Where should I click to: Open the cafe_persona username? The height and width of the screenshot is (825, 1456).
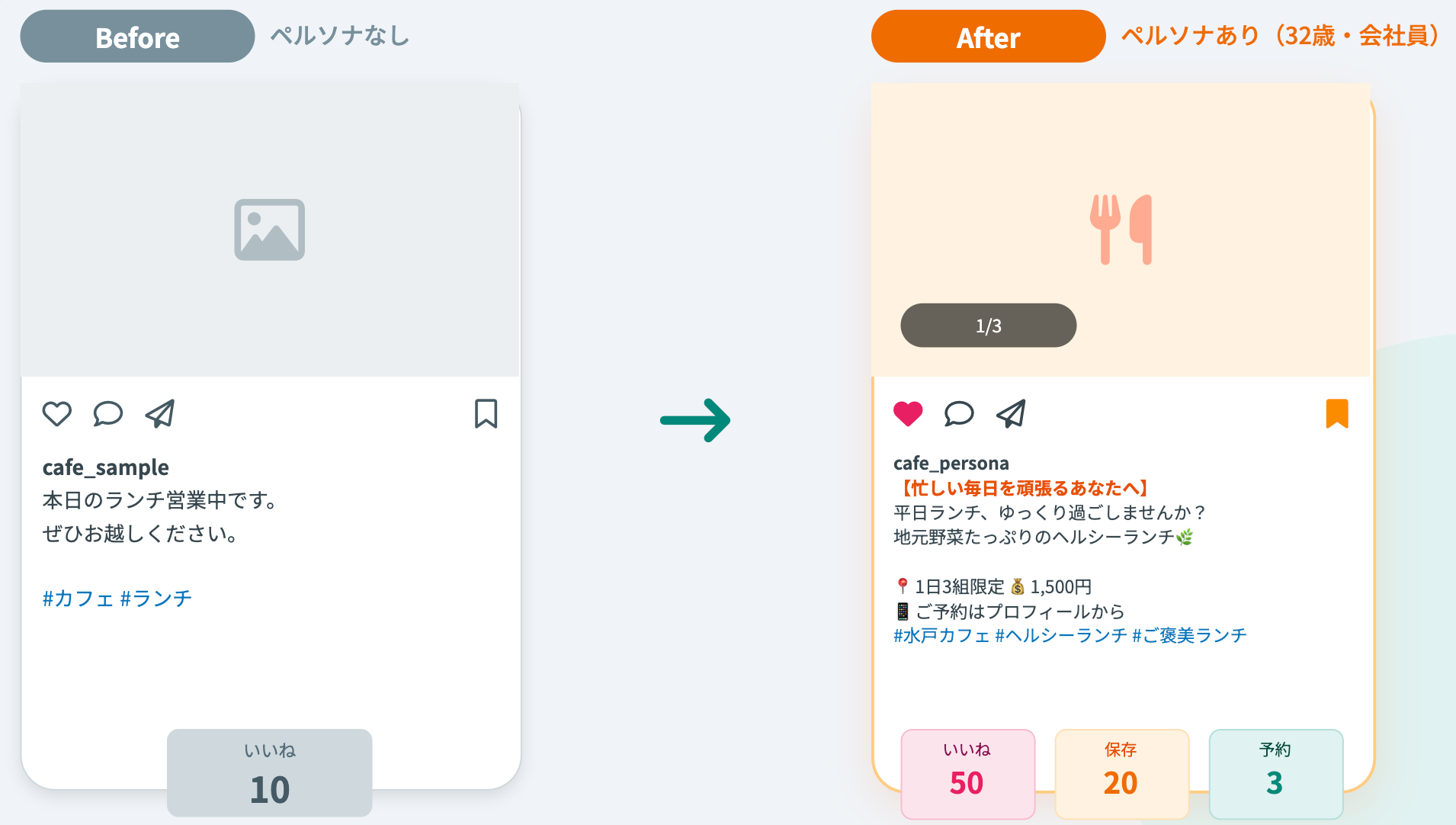(x=951, y=463)
